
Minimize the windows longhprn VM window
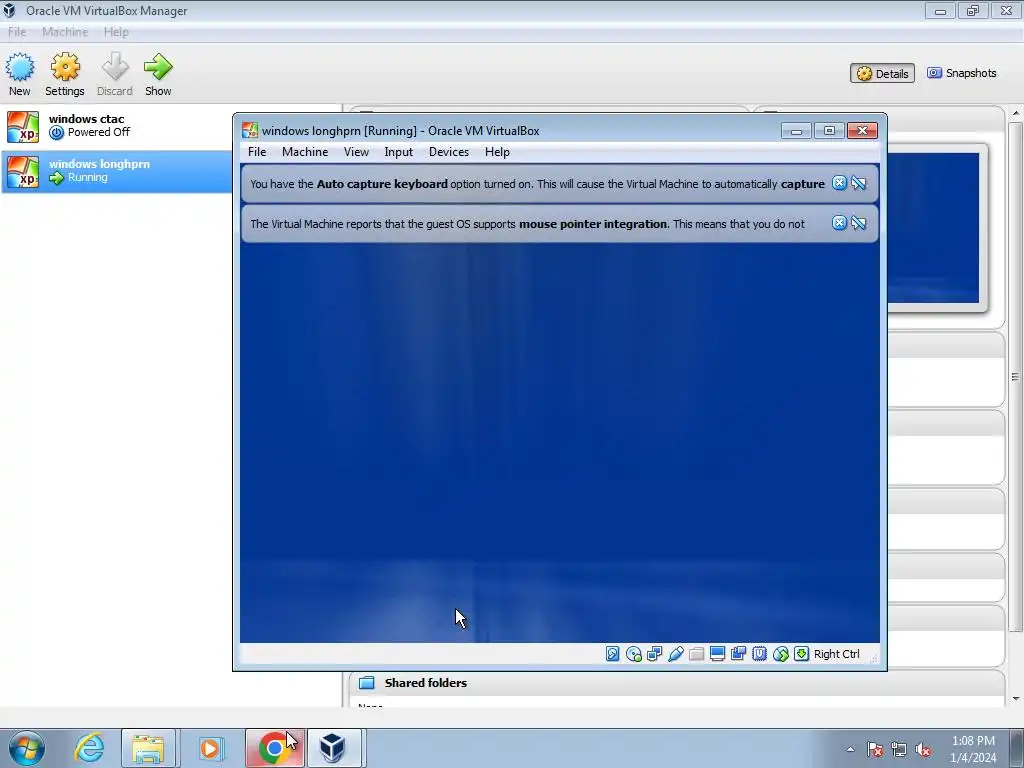coord(796,131)
